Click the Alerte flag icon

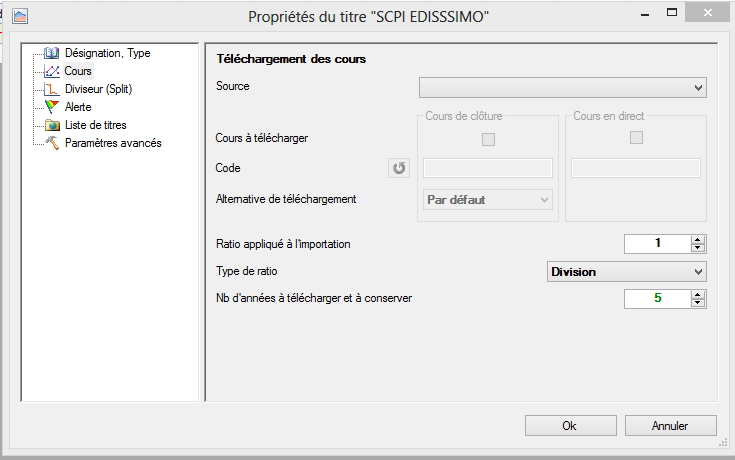pyautogui.click(x=53, y=107)
